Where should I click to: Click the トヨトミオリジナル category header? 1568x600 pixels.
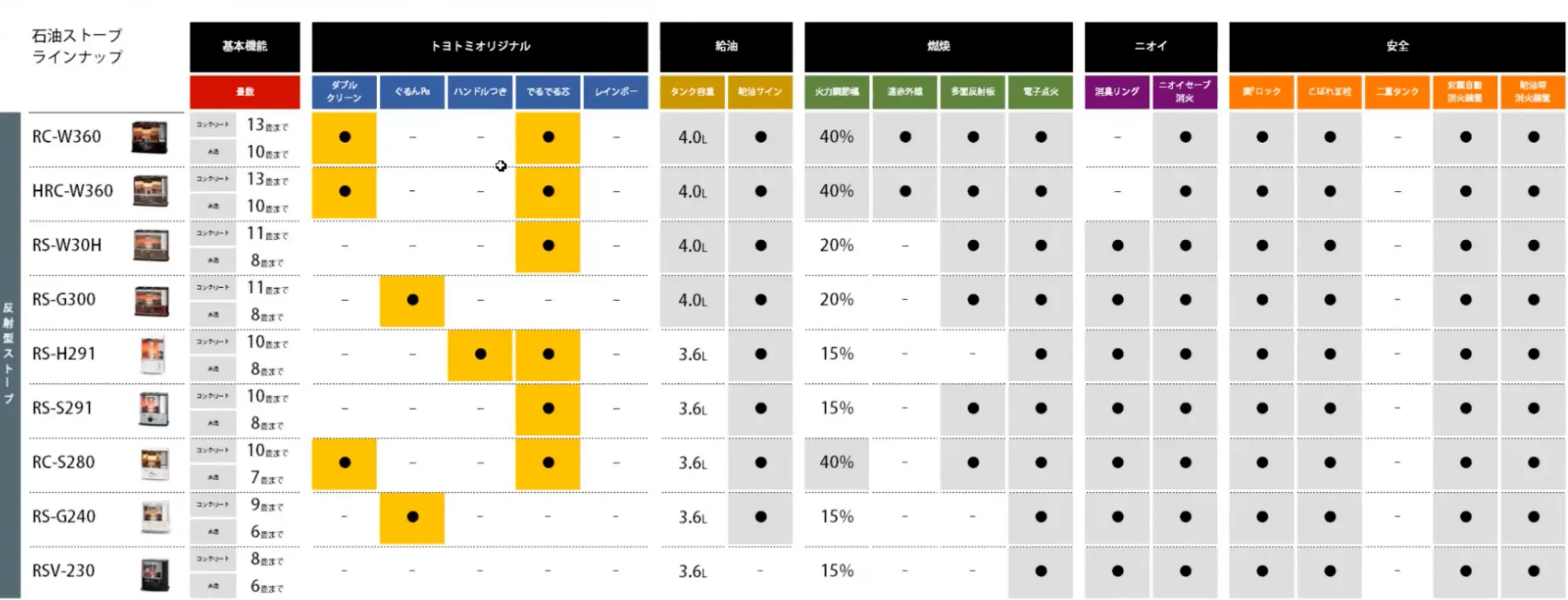click(480, 47)
